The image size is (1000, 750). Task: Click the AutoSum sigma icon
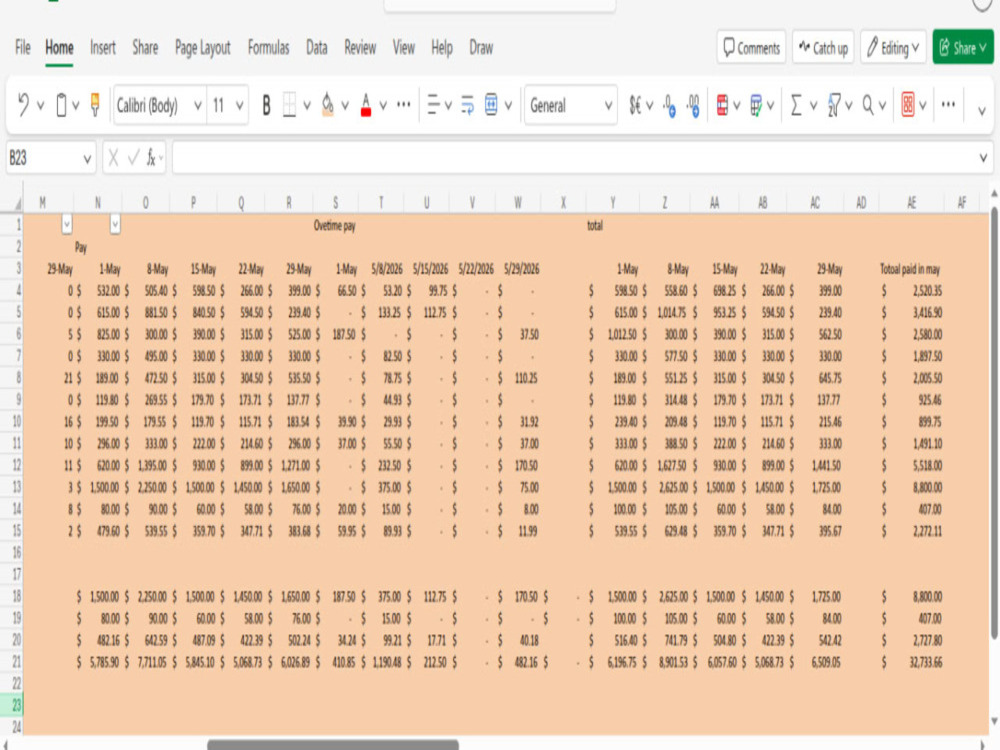click(x=796, y=105)
